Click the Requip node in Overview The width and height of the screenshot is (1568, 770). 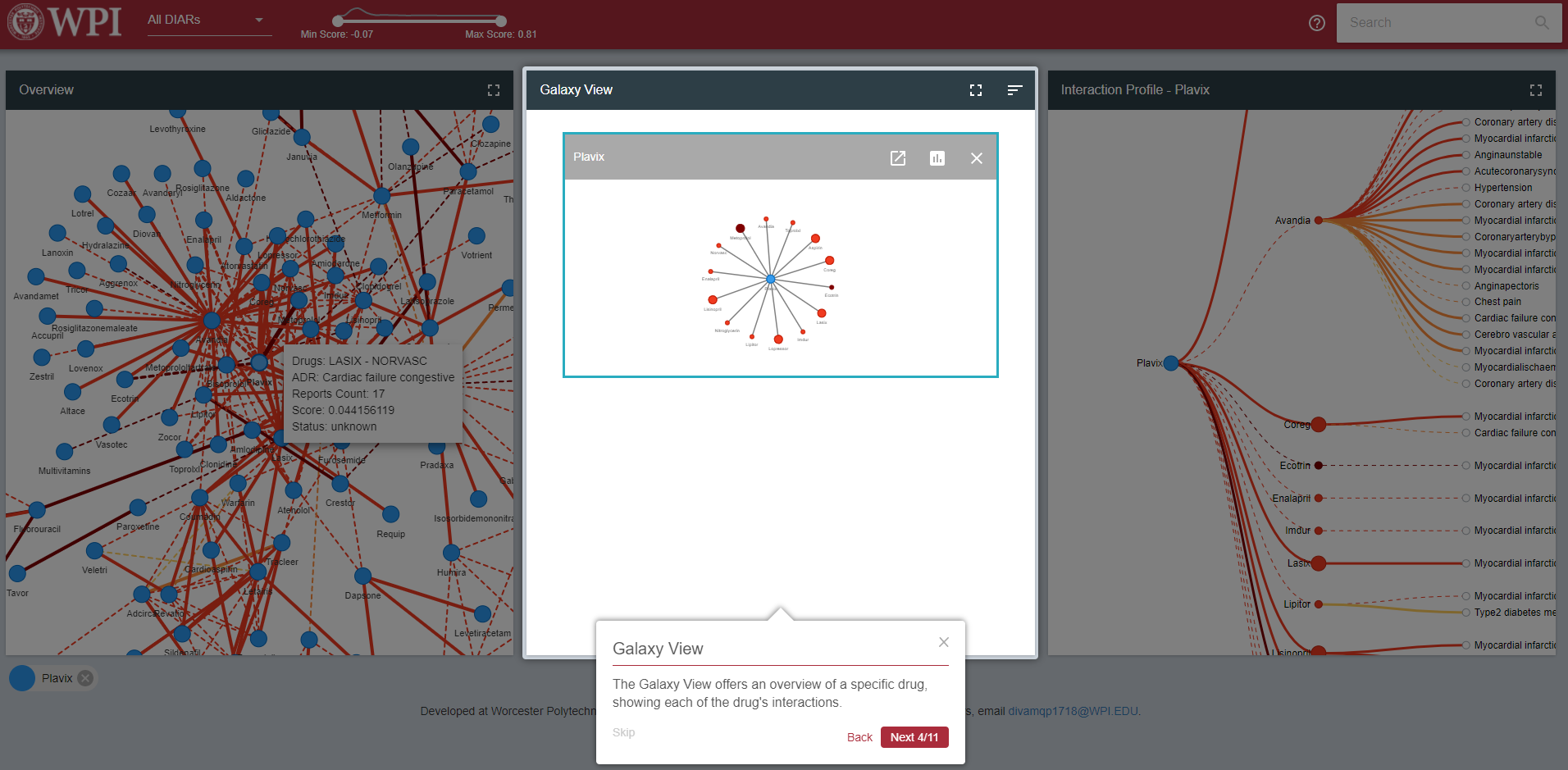click(x=391, y=514)
